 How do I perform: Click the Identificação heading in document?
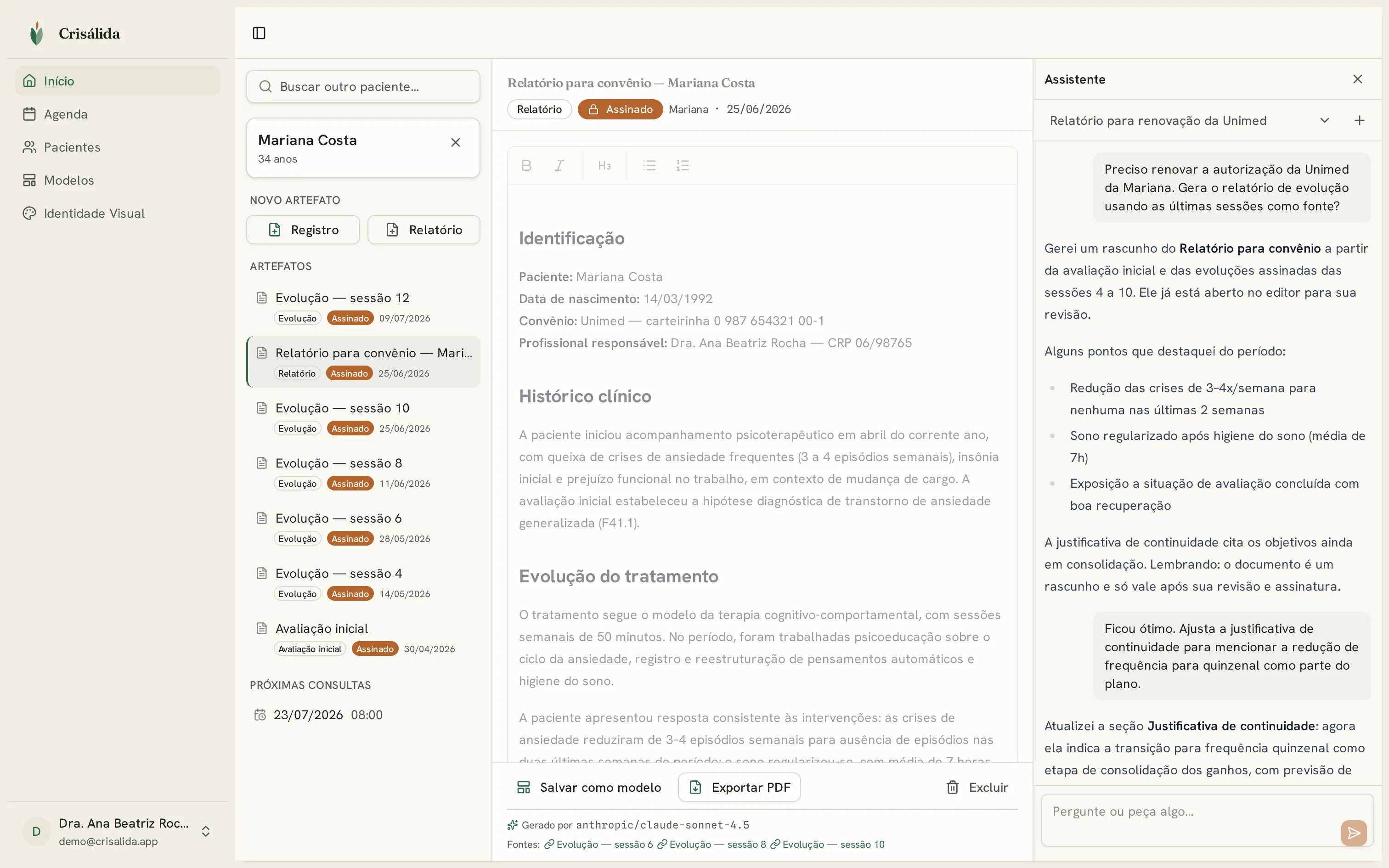pos(572,238)
